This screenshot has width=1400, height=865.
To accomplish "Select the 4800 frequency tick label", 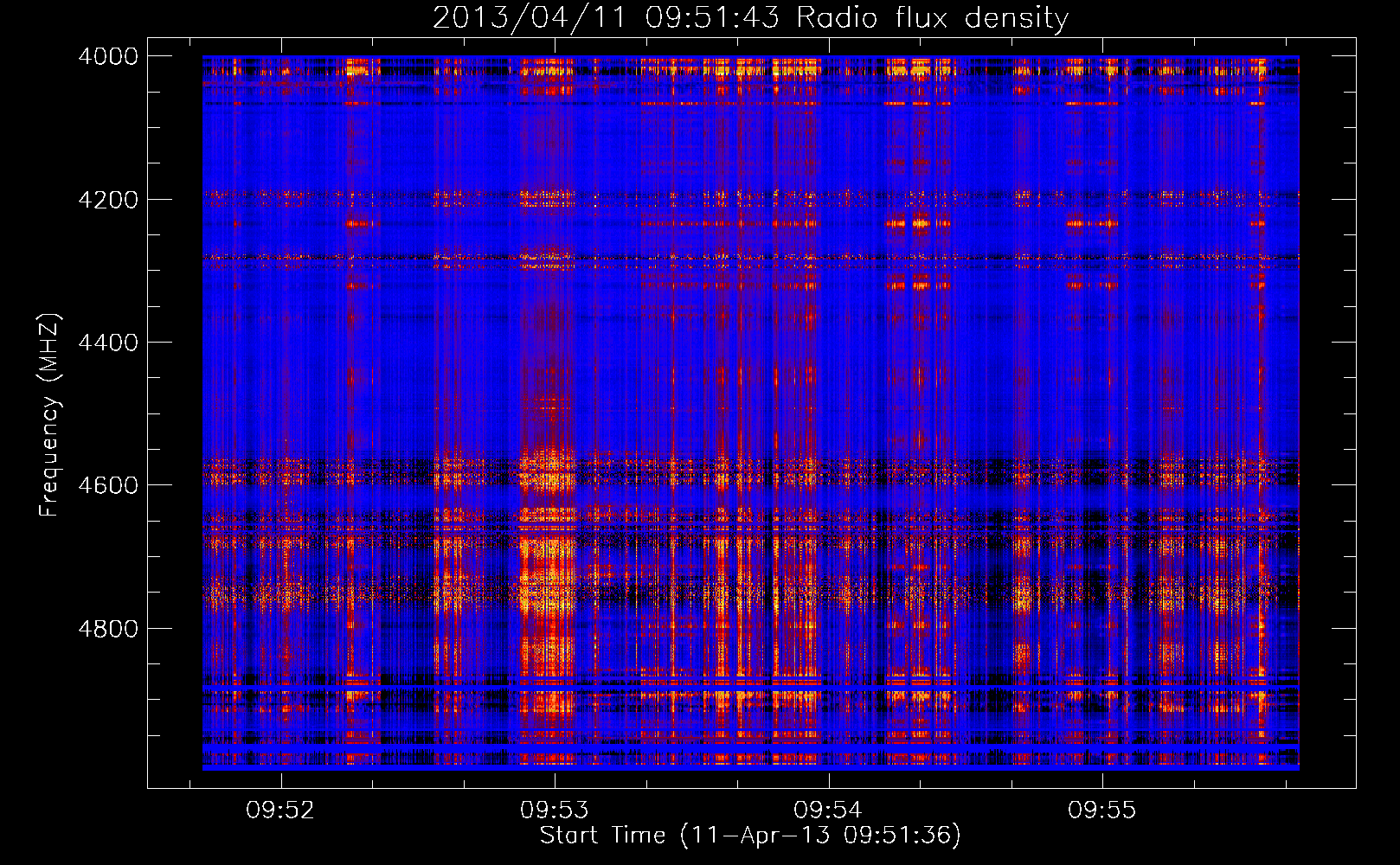I will click(108, 629).
